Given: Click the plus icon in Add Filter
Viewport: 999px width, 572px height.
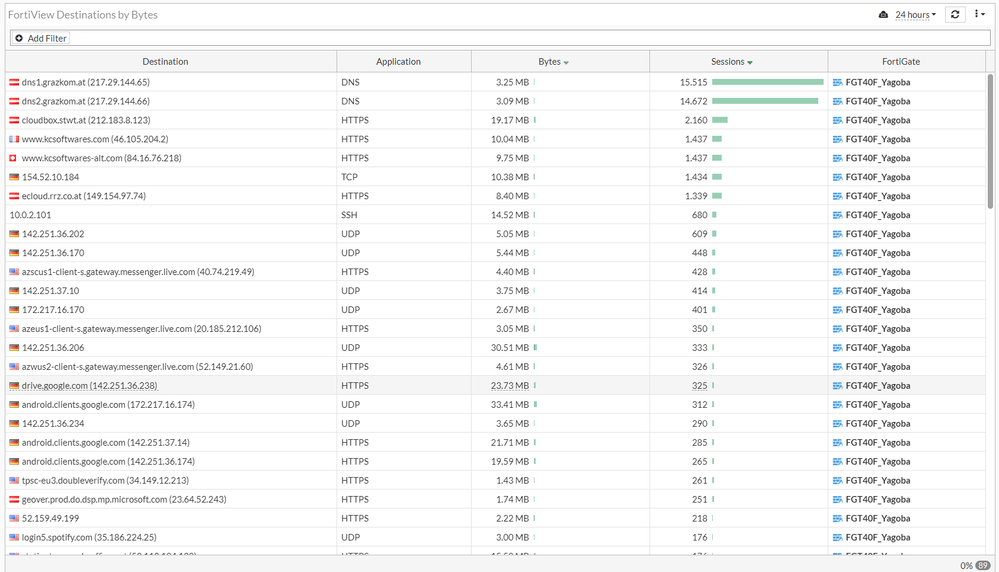Looking at the screenshot, I should coord(19,38).
